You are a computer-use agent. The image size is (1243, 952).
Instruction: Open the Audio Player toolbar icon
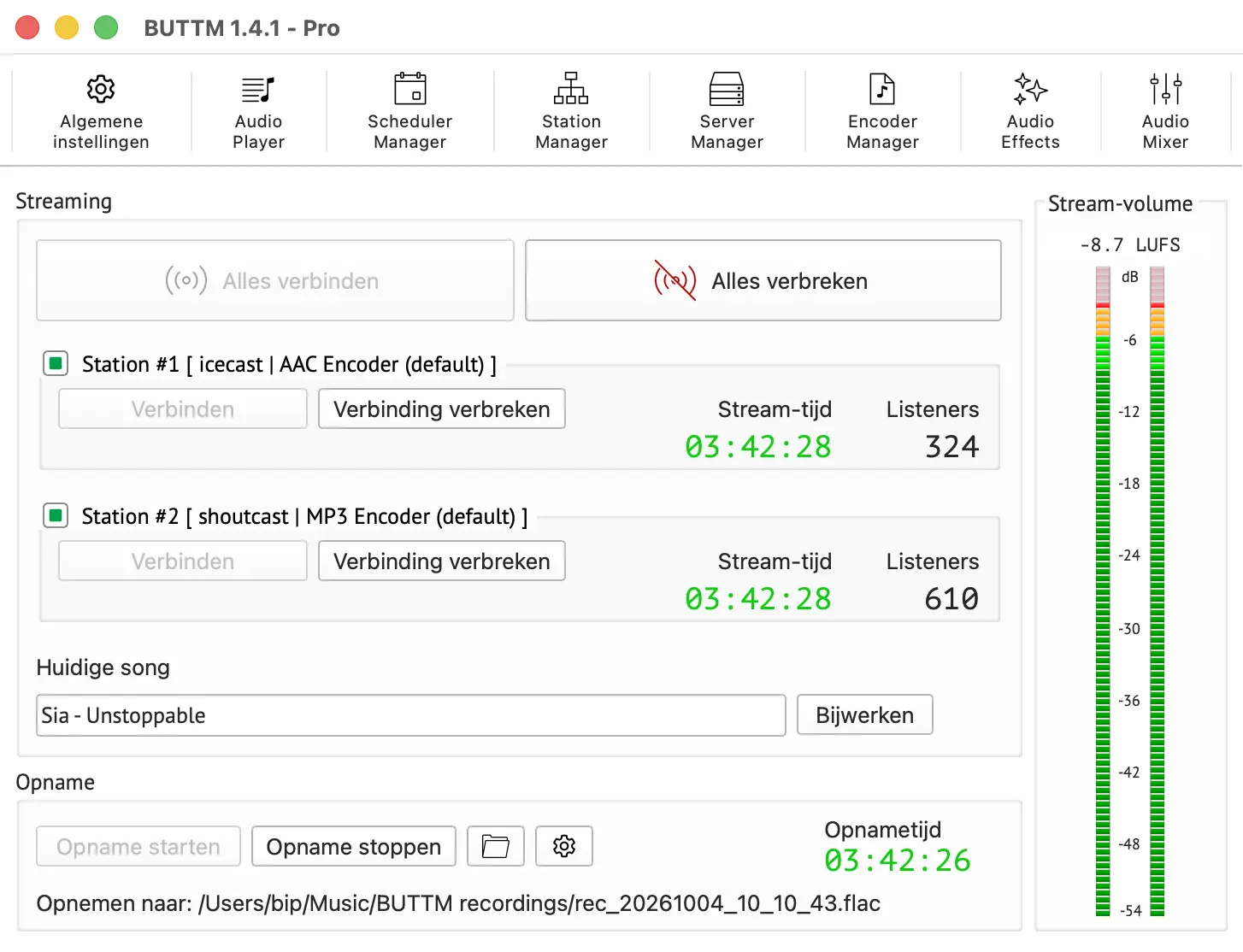(258, 89)
